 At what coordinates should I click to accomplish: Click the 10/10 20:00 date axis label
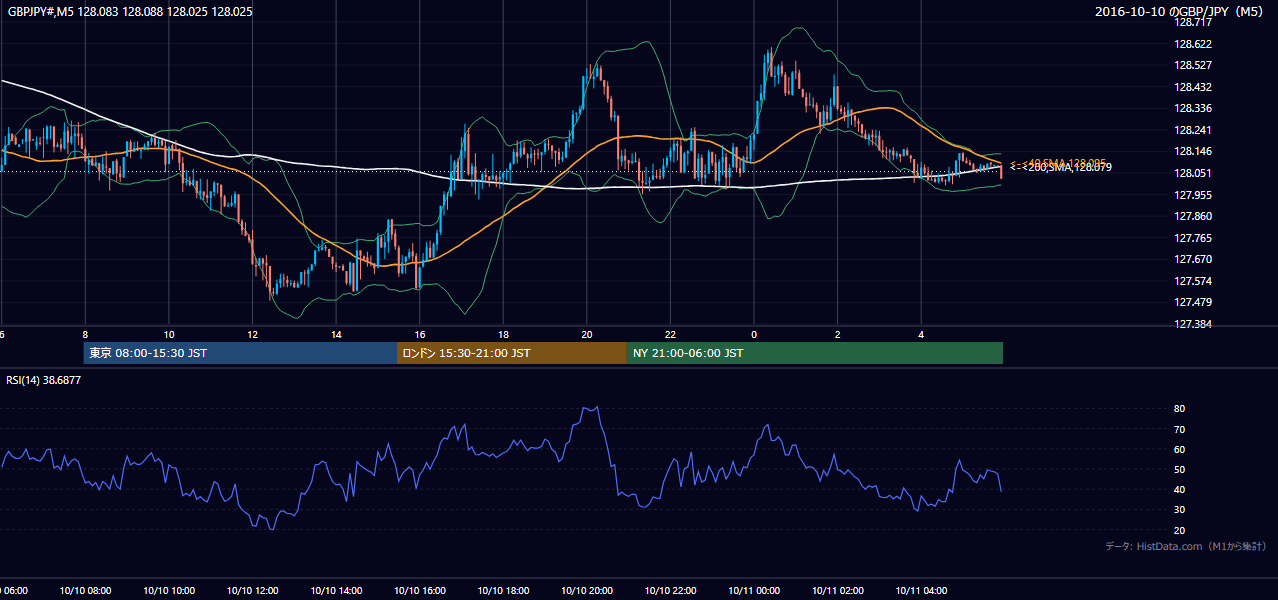pos(587,591)
